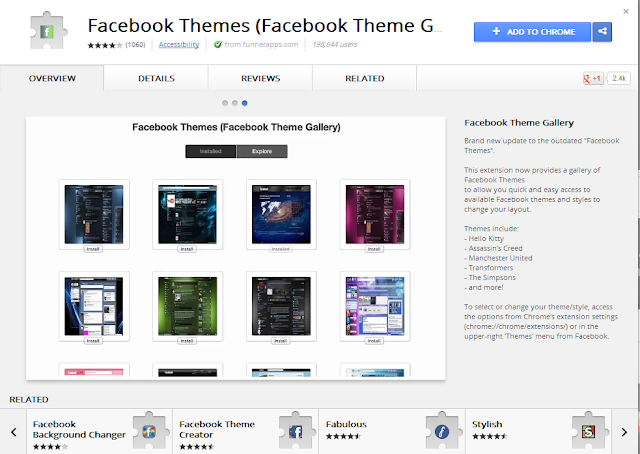Click the Installed toggle in the gallery screenshot
Viewport: 640px width, 454px height.
[211, 151]
